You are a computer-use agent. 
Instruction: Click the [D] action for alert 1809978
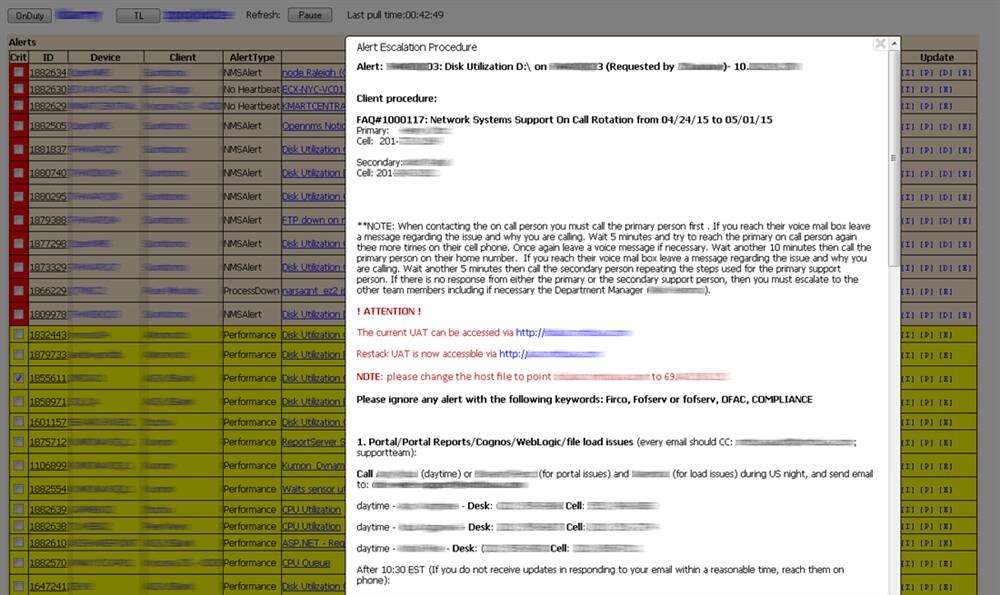point(946,315)
